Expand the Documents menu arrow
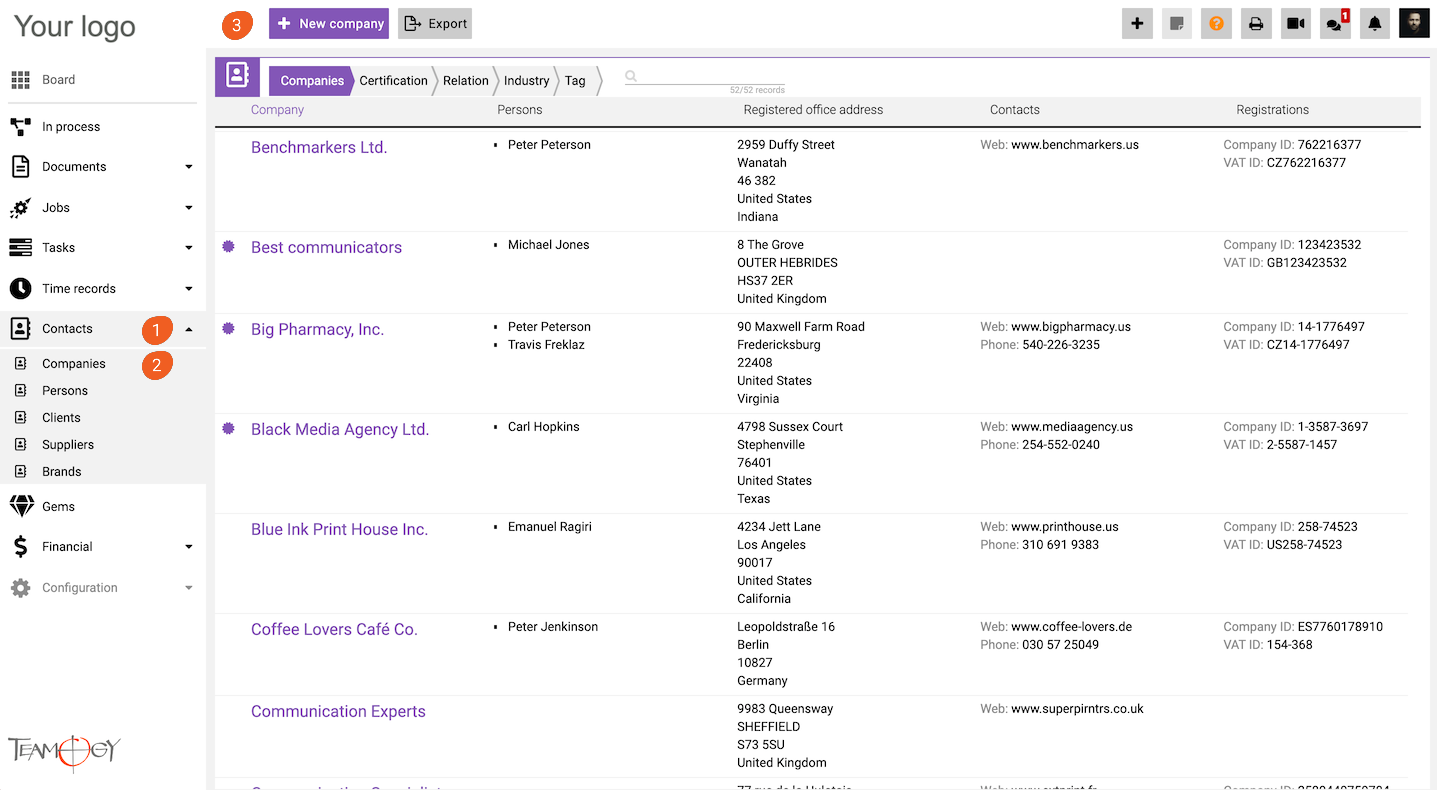Image resolution: width=1437 pixels, height=790 pixels. pos(189,167)
